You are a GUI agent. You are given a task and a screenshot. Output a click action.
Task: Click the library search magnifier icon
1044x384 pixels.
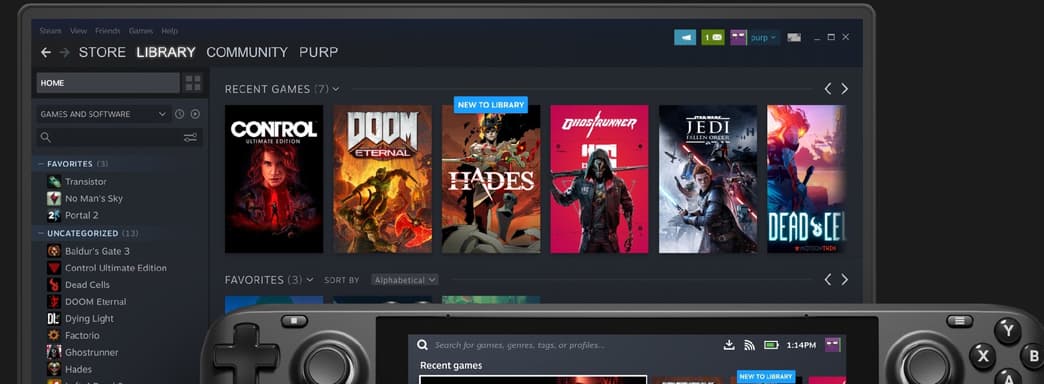tap(45, 138)
